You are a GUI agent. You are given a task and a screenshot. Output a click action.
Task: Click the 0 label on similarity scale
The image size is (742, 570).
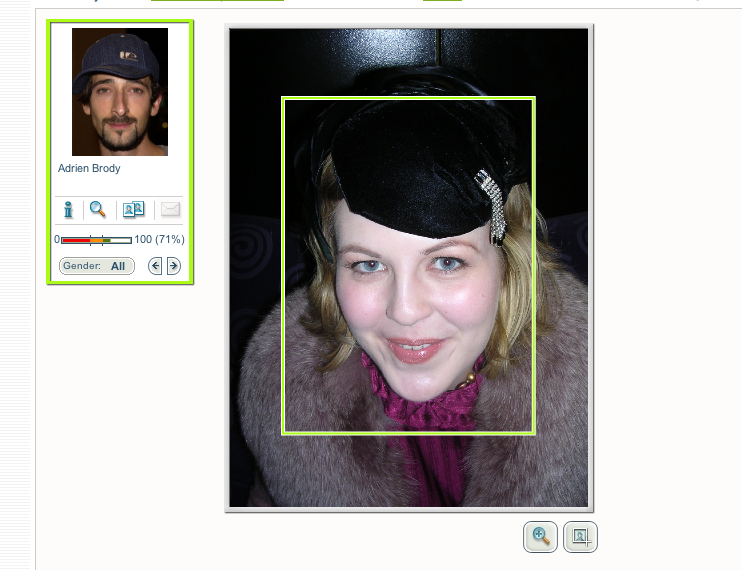(57, 240)
